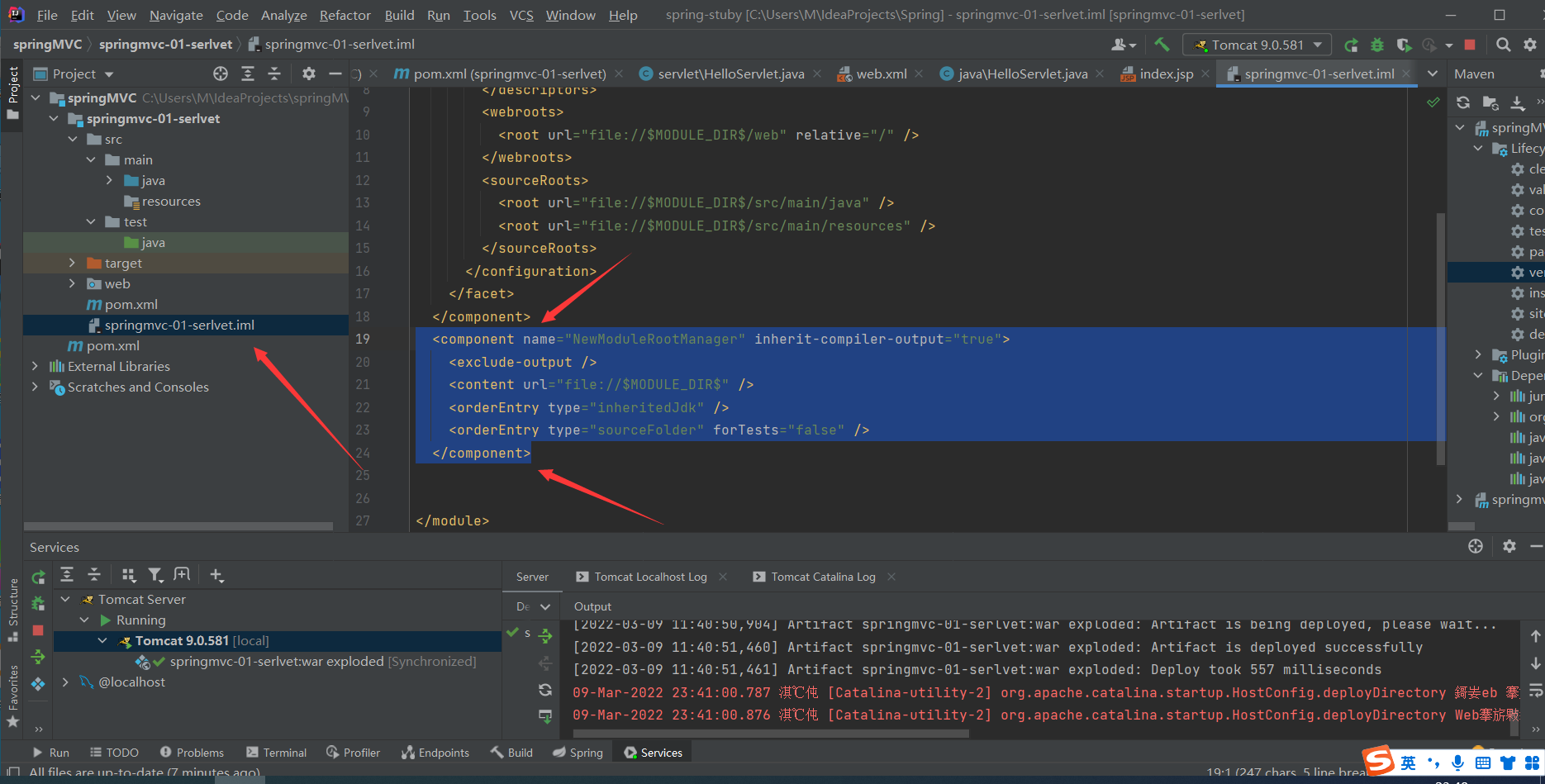The height and width of the screenshot is (784, 1545).
Task: Expand the External Libraries tree node
Action: [34, 365]
